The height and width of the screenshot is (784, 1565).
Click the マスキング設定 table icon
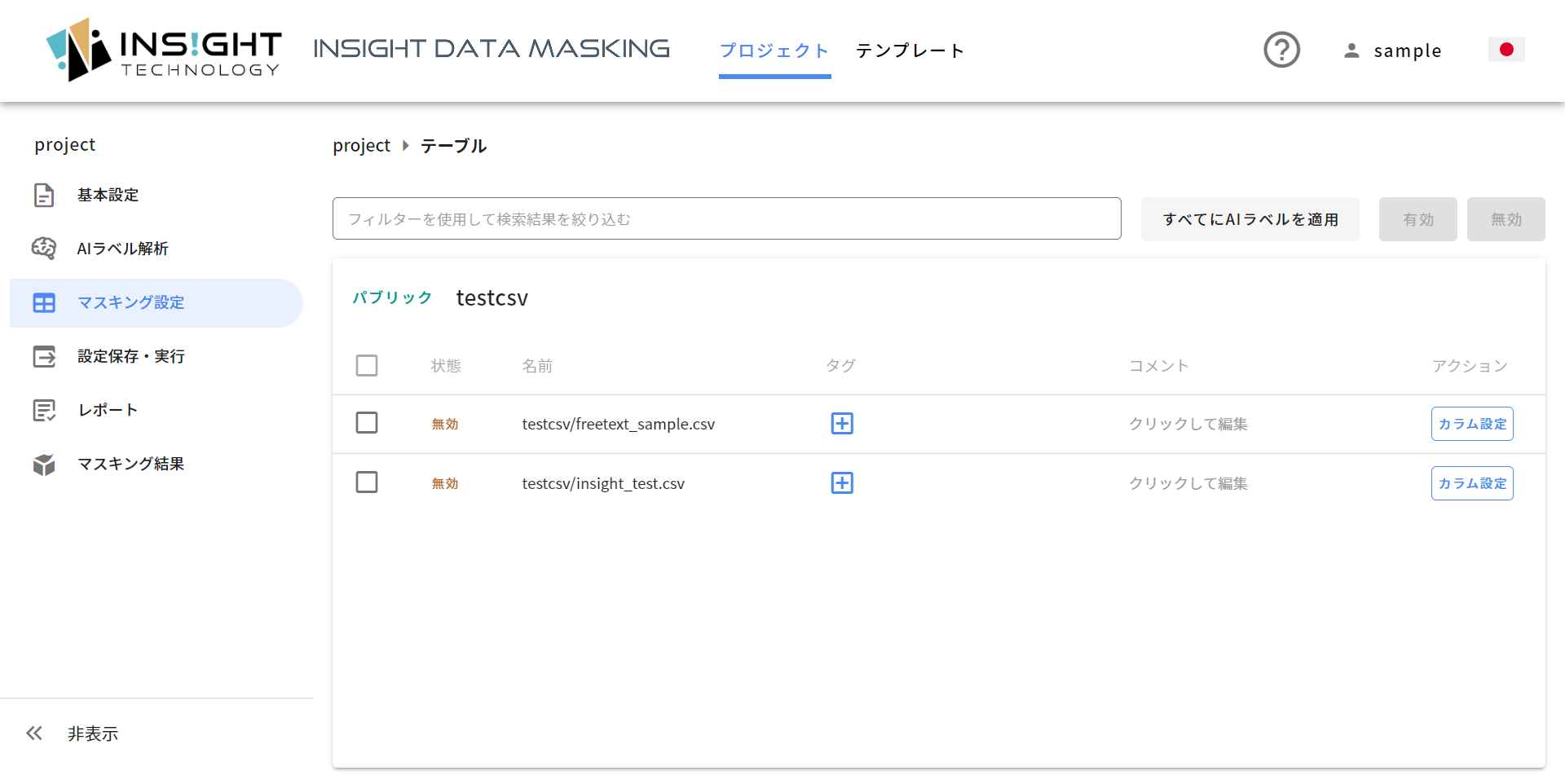[44, 303]
